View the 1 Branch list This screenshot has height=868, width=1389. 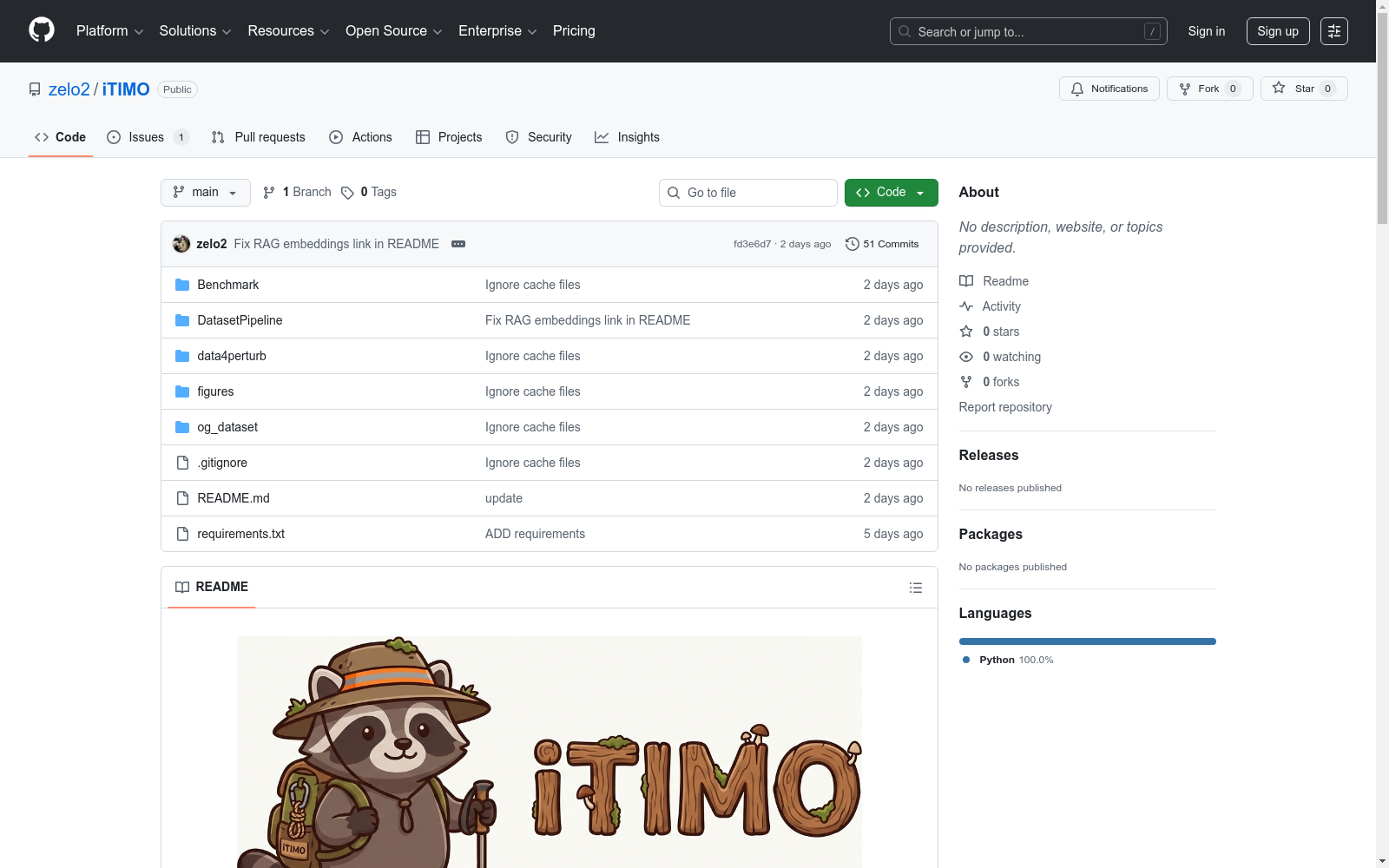click(297, 192)
